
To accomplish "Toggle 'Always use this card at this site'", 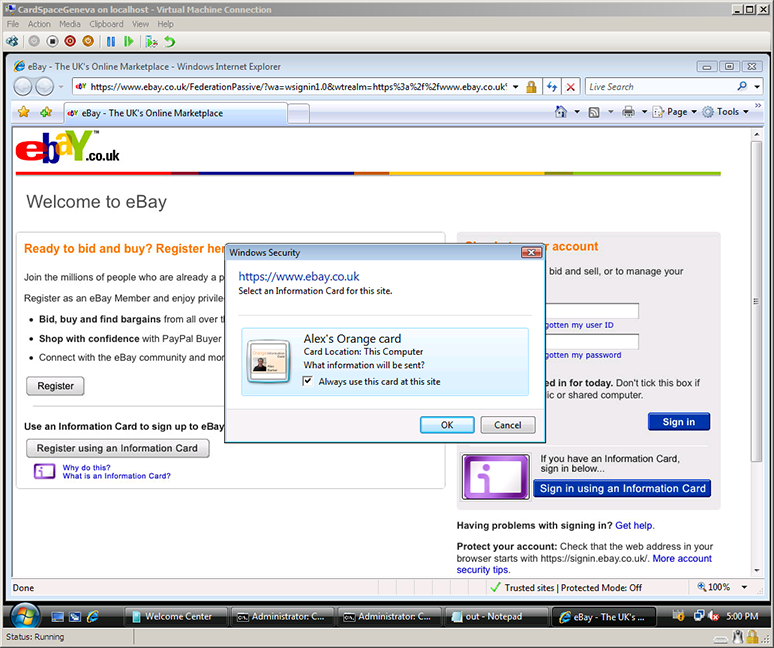I will (308, 381).
